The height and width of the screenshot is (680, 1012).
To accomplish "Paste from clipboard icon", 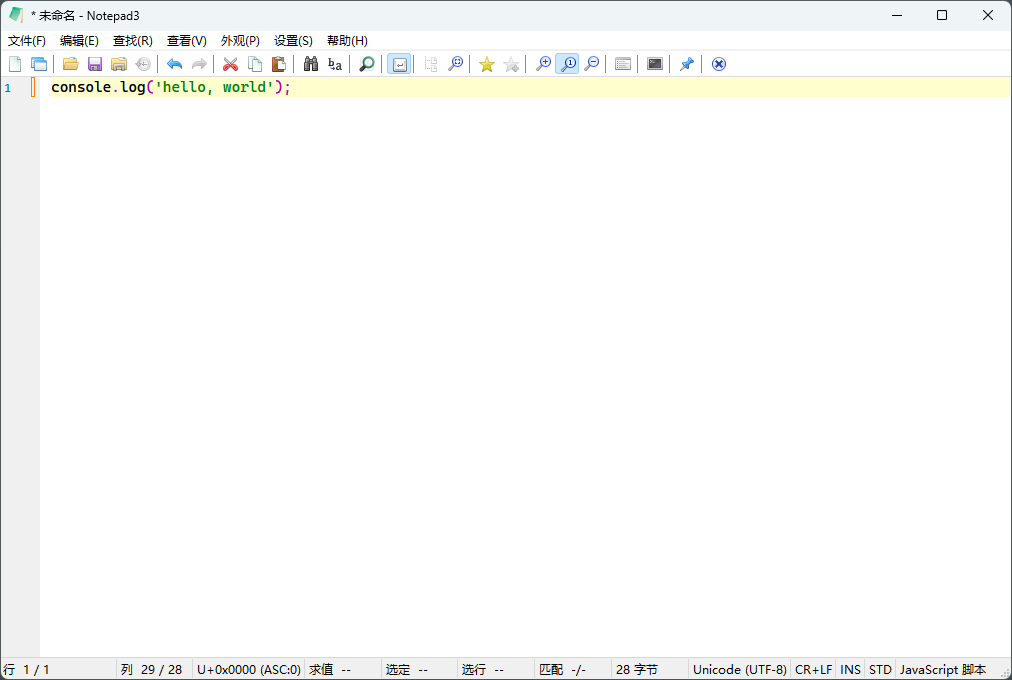I will (279, 64).
